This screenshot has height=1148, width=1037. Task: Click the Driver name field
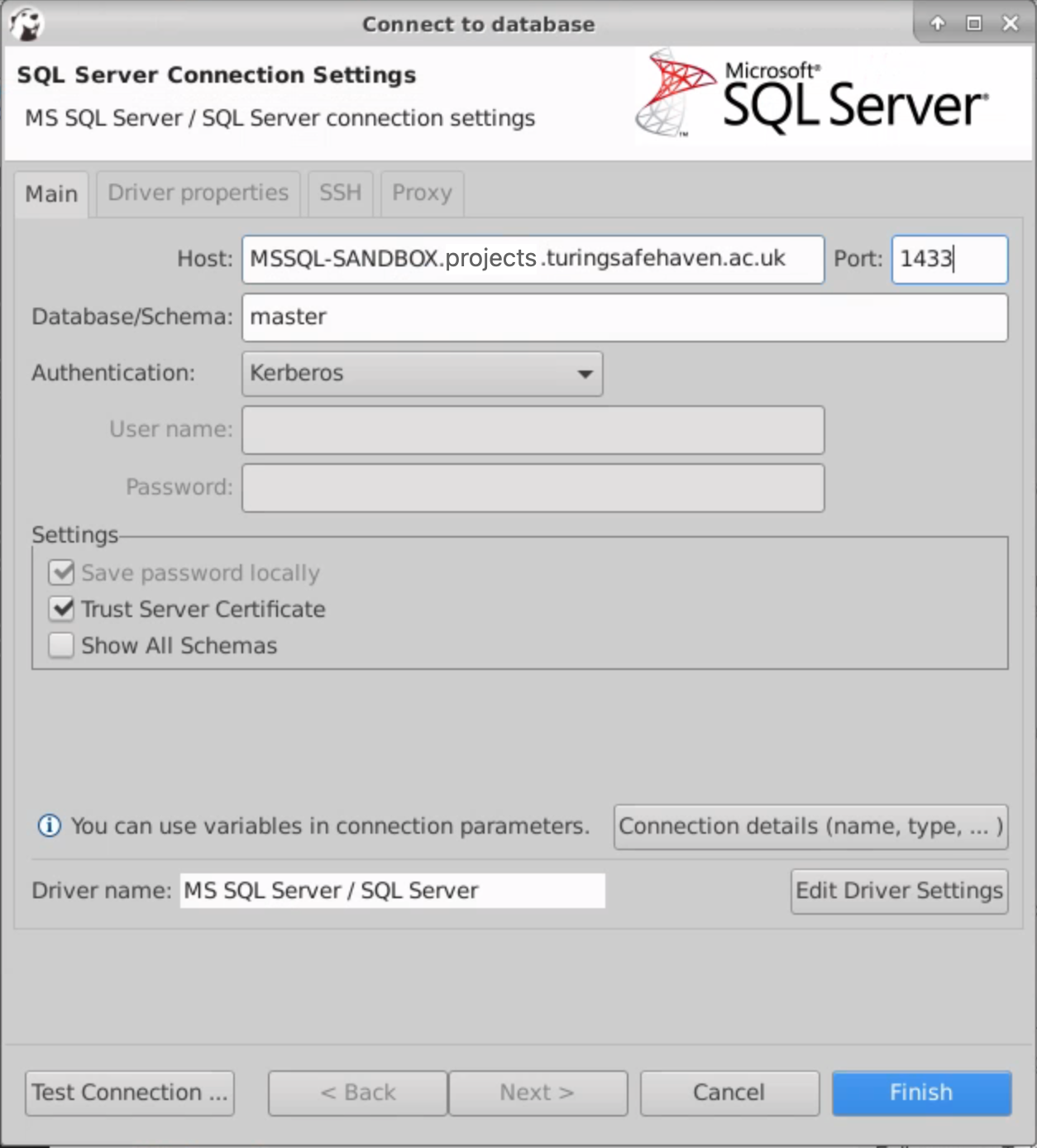click(x=393, y=891)
